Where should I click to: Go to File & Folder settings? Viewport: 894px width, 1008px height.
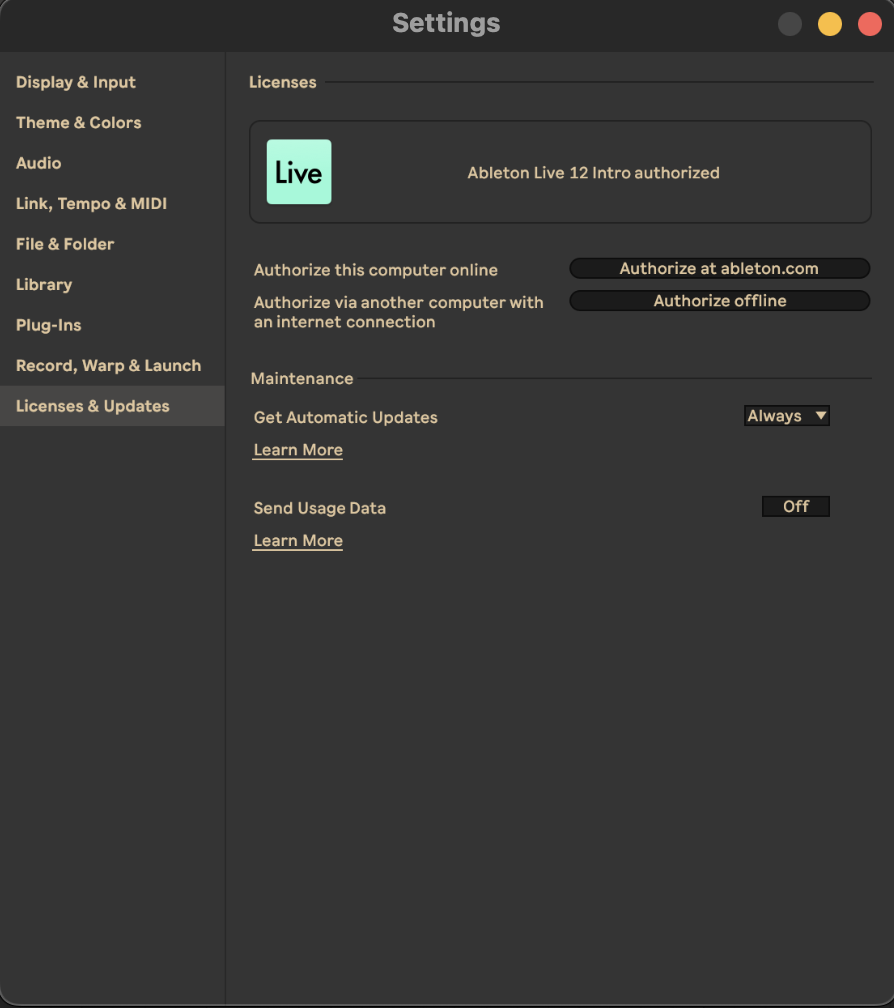pos(65,244)
